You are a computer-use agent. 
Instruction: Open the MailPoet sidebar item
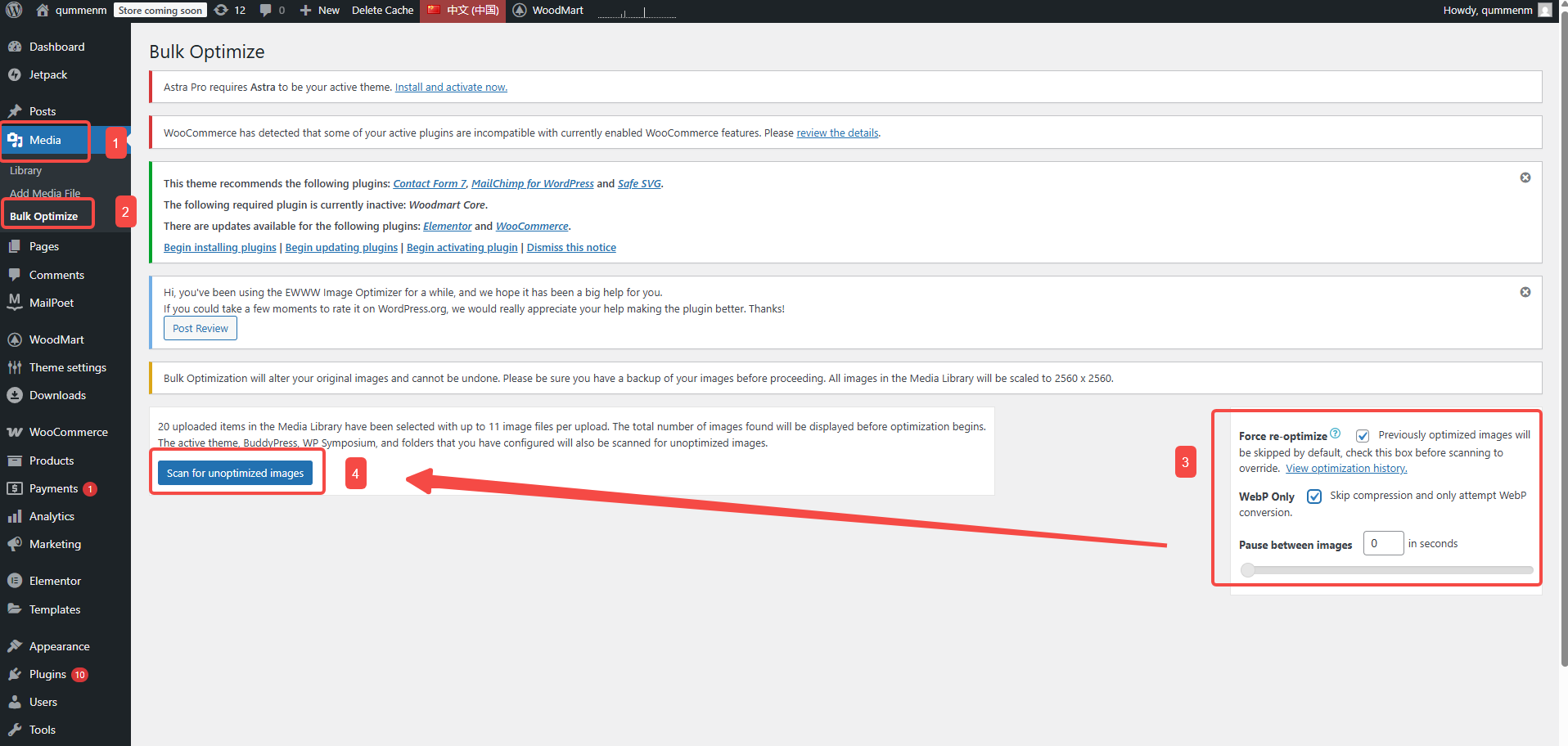16,303
